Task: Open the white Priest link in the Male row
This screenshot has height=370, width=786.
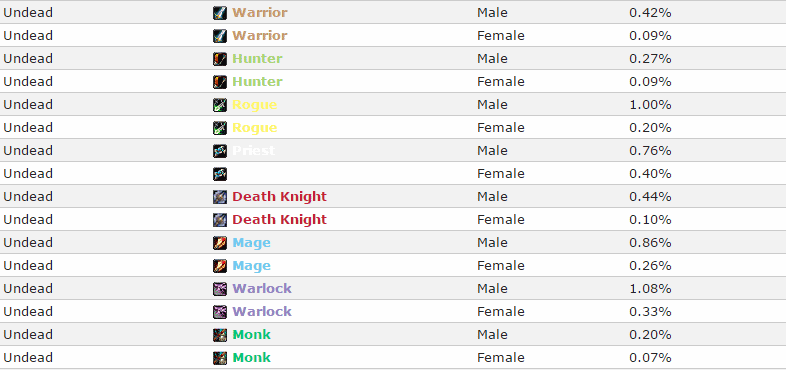Action: (x=254, y=151)
